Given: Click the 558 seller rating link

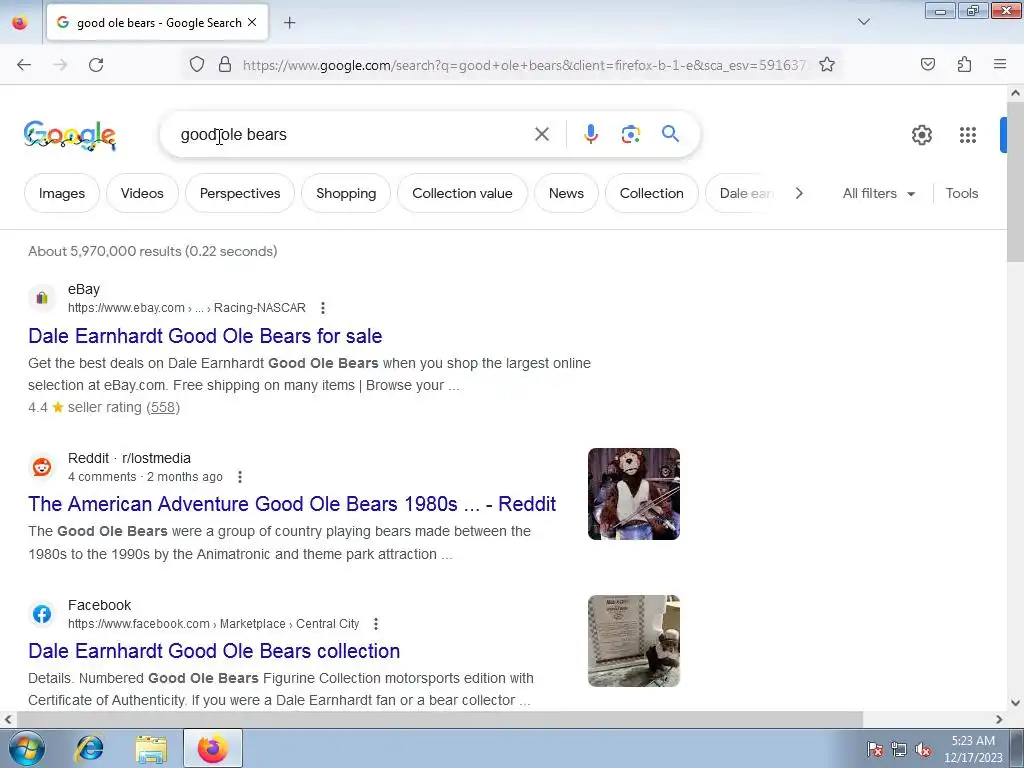Looking at the screenshot, I should coord(163,407).
